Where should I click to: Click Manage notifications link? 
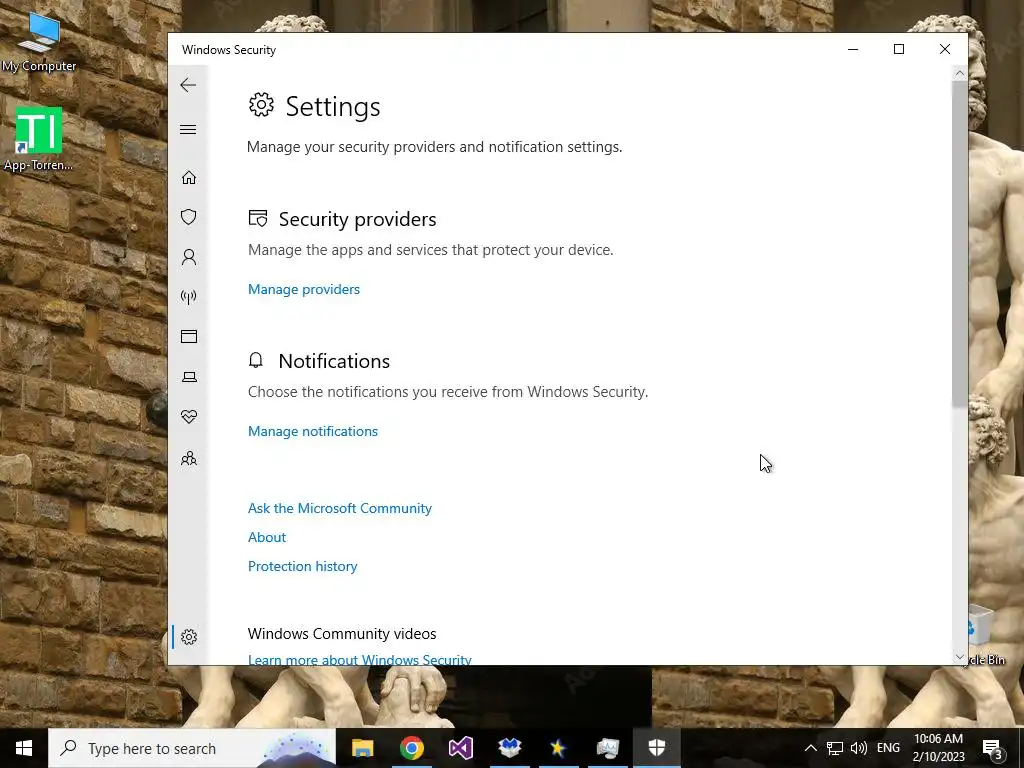click(313, 431)
